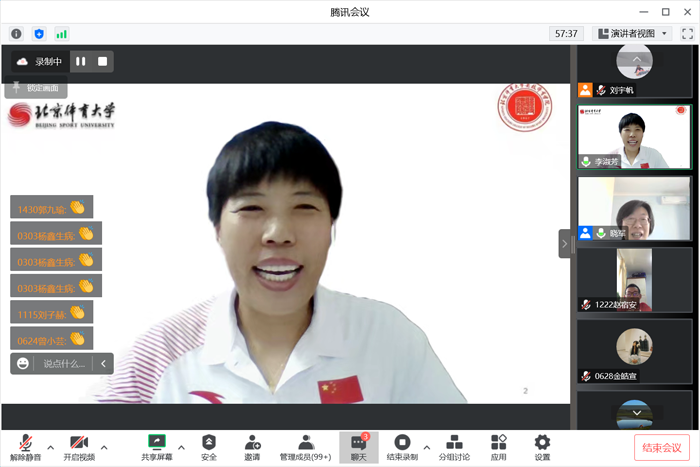Click 李海芳 active microphone icon
Screen dimensions: 700x467
point(586,161)
